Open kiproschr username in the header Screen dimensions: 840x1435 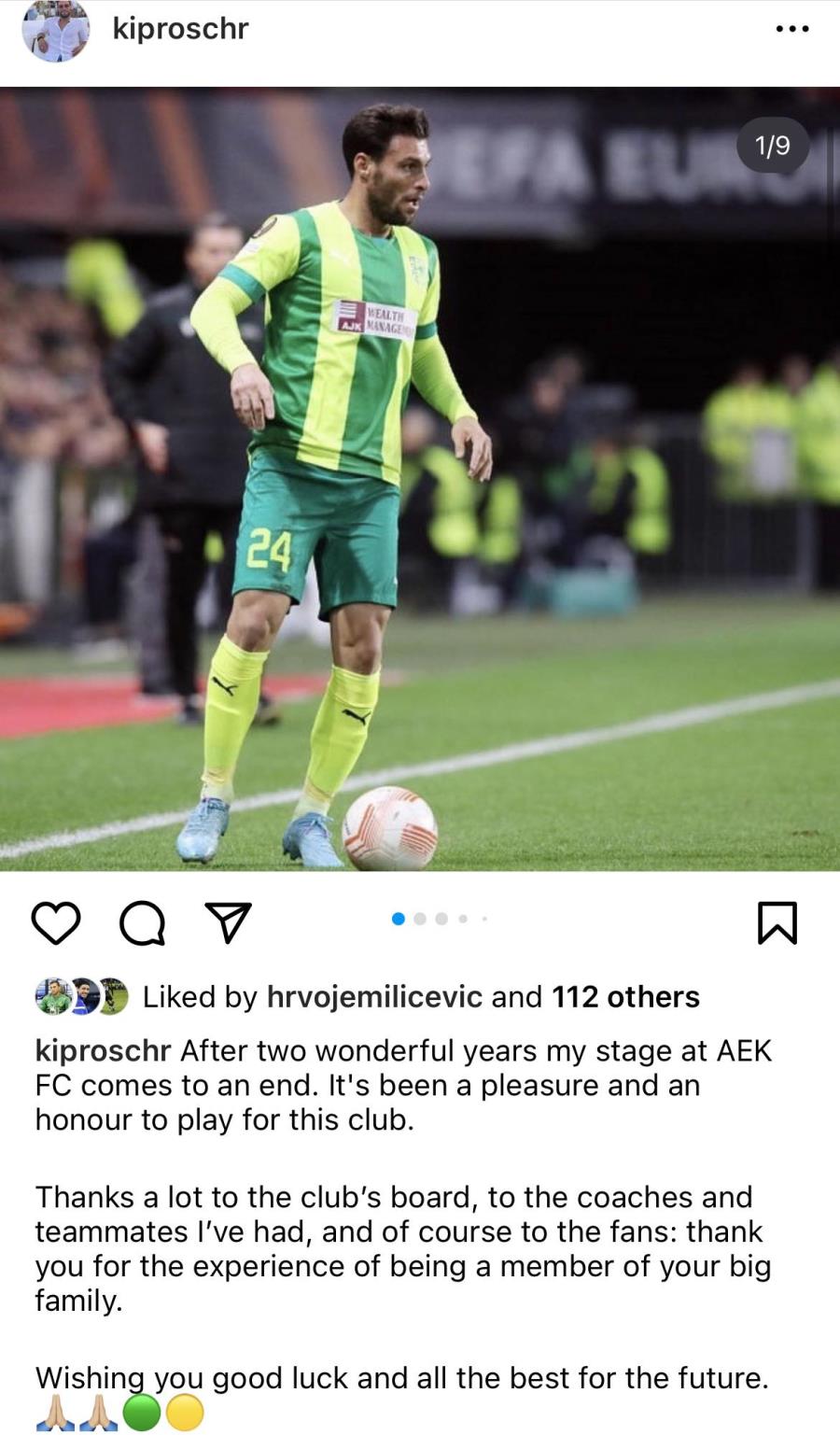180,28
